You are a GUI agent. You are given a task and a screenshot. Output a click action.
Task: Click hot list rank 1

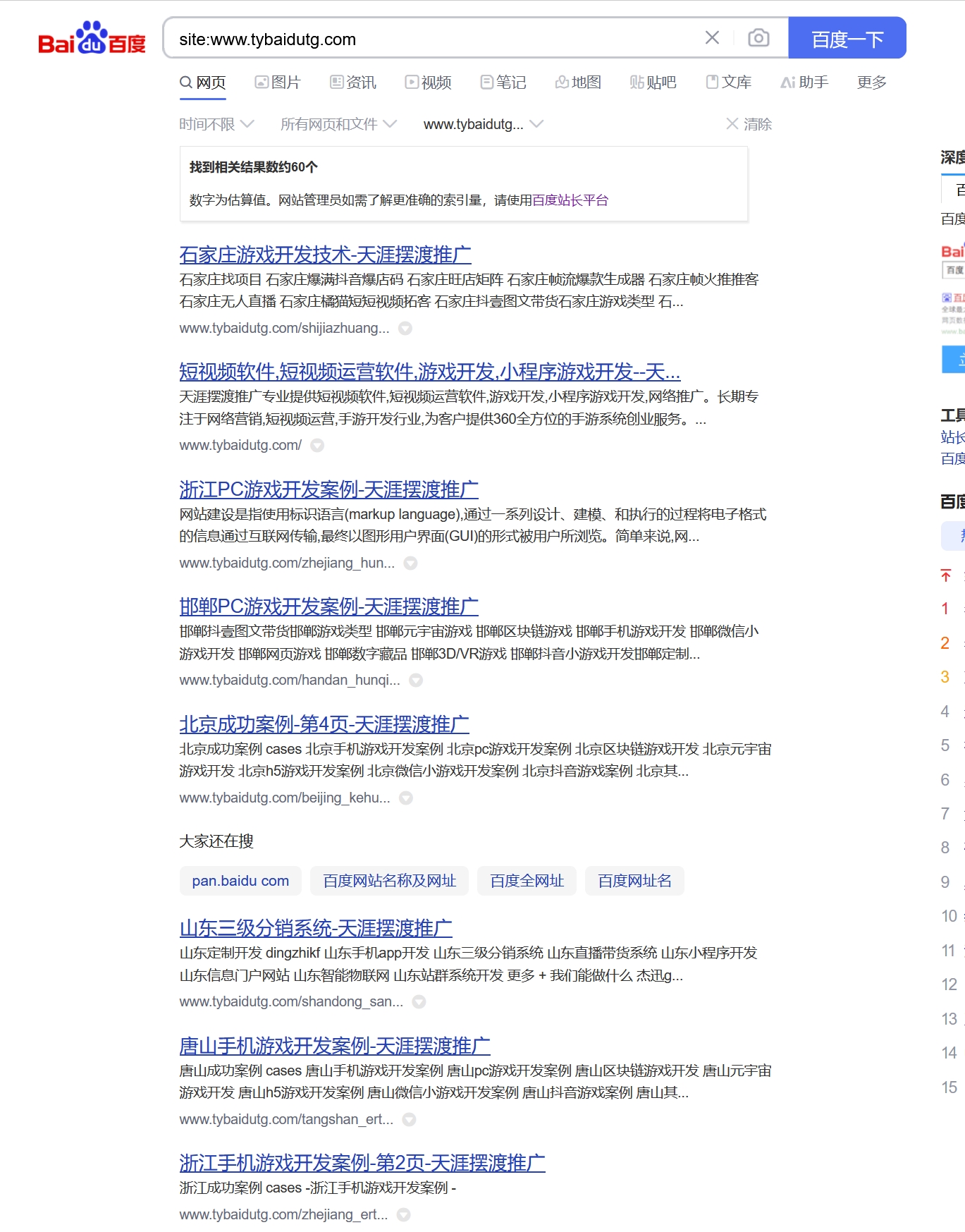(945, 609)
